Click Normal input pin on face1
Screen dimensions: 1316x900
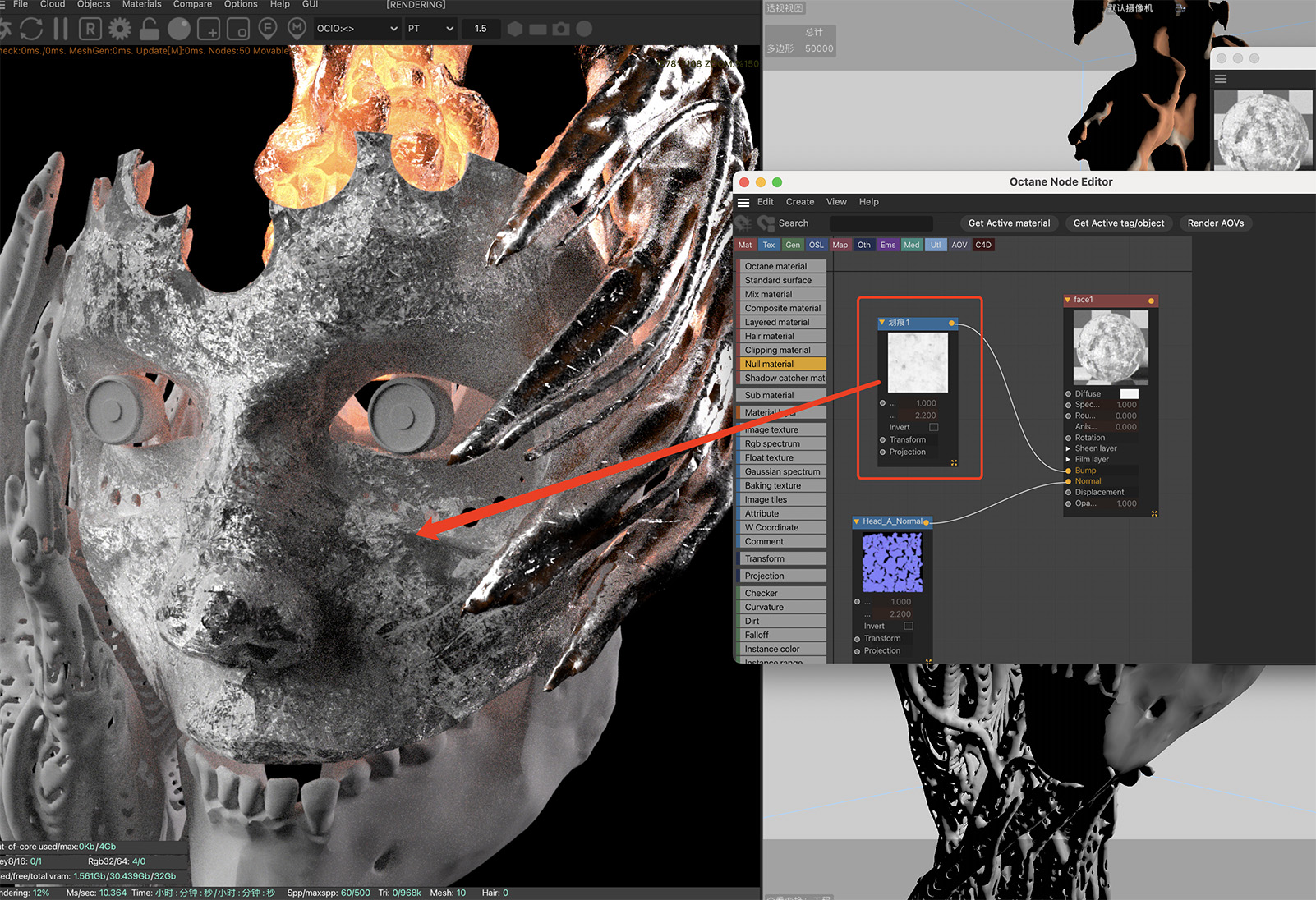pyautogui.click(x=1068, y=481)
